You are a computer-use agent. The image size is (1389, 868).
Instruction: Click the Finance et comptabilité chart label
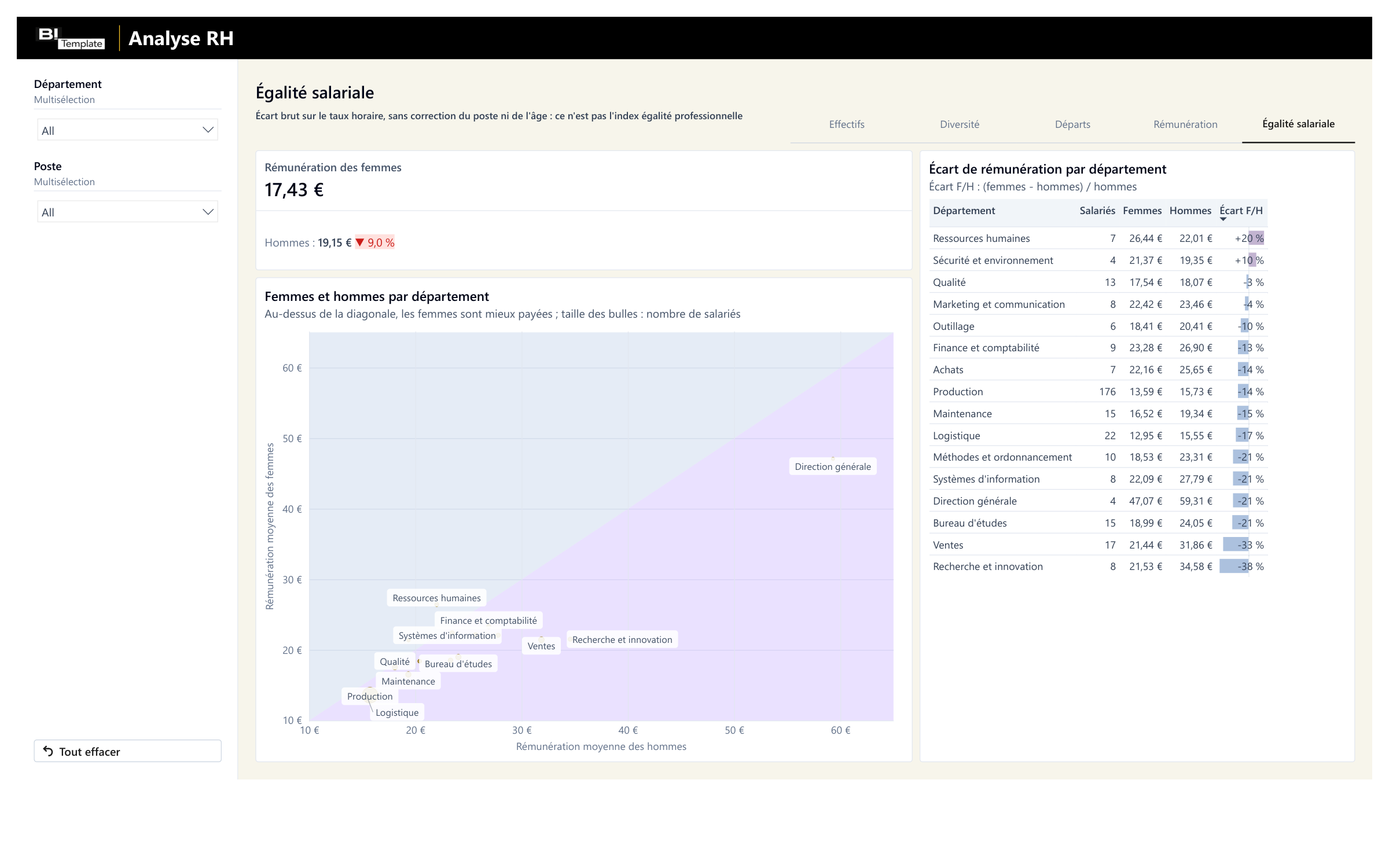pyautogui.click(x=488, y=620)
